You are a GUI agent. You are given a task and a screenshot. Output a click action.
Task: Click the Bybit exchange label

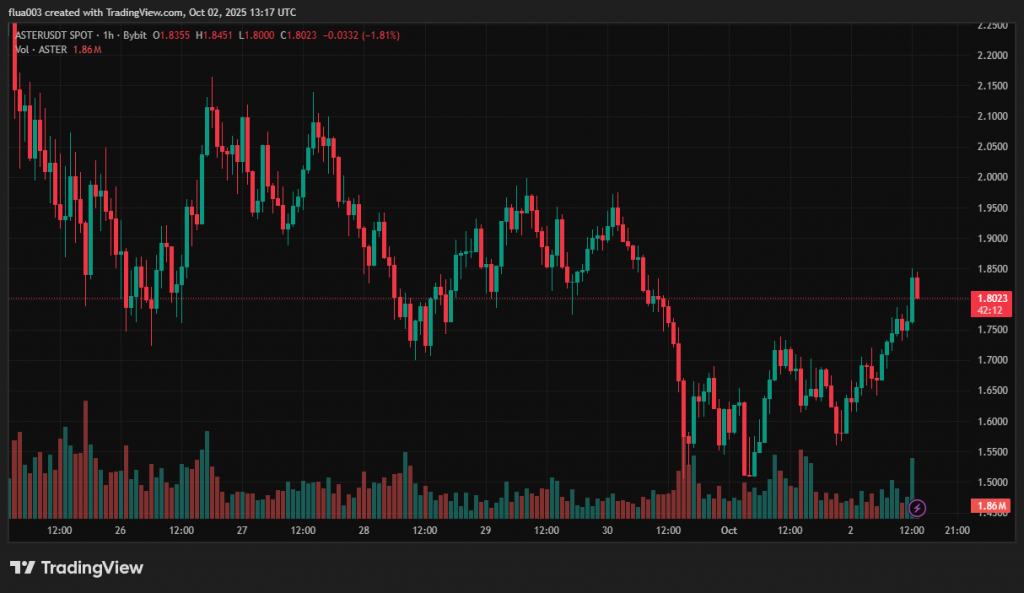[134, 35]
